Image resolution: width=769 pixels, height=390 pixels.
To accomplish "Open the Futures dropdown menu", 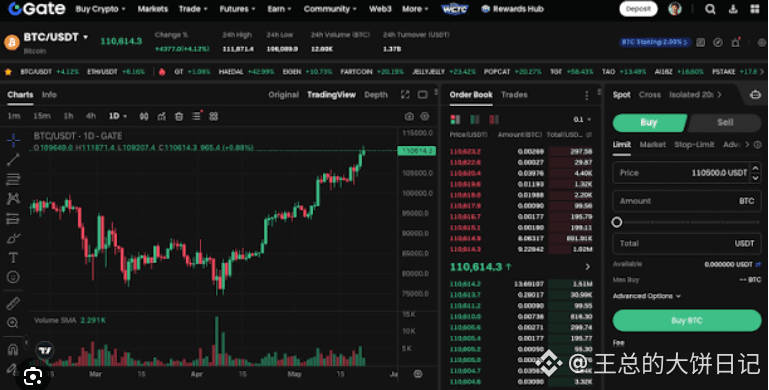I will (237, 9).
